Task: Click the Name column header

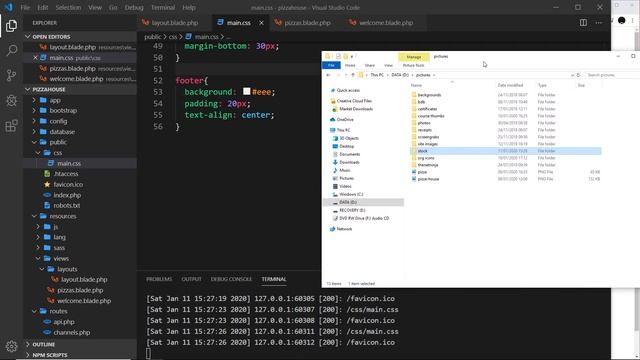Action: pos(416,85)
